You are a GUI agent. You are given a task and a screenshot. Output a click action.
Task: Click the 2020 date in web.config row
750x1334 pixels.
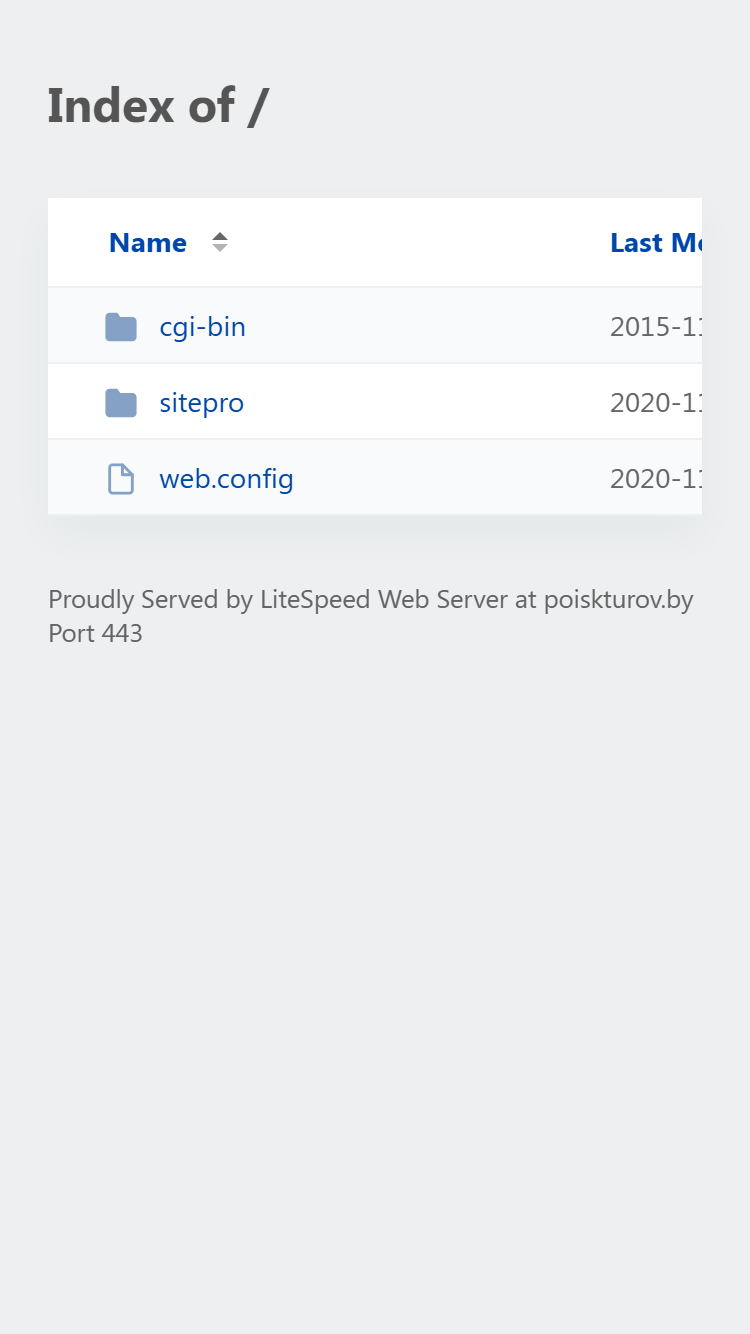[x=656, y=479]
